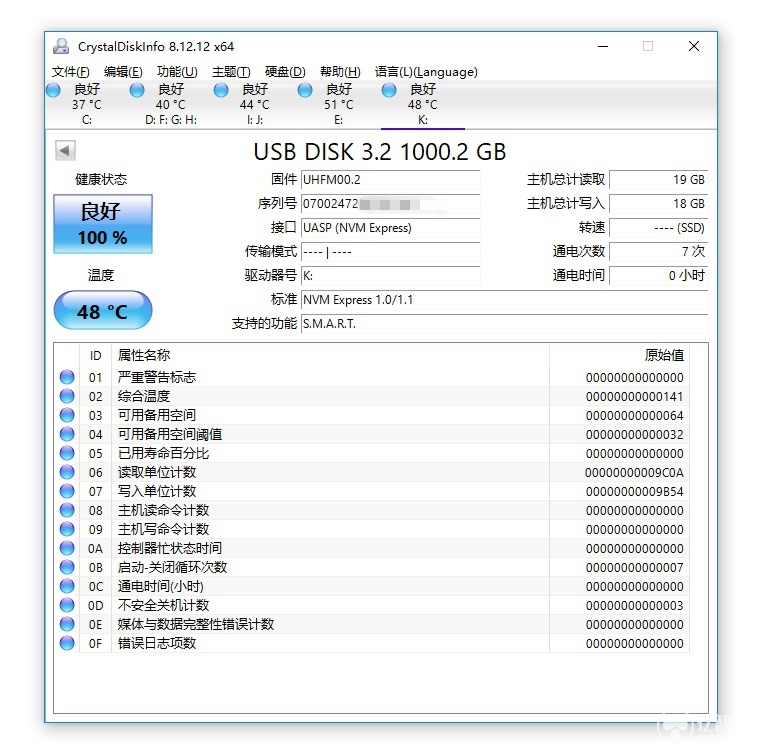Click status orb of attribute 04 可用备用空间阈值
784x755 pixels.
(x=67, y=434)
